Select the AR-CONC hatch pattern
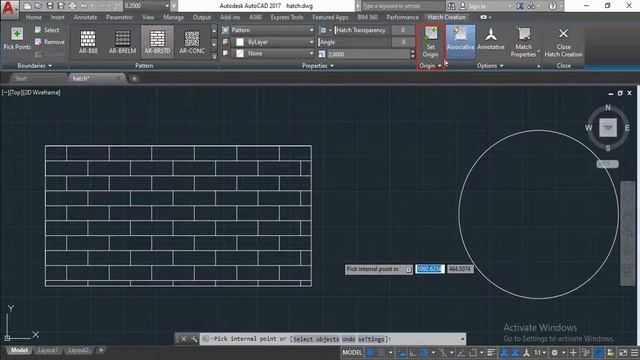Viewport: 640px width, 360px height. [192, 42]
